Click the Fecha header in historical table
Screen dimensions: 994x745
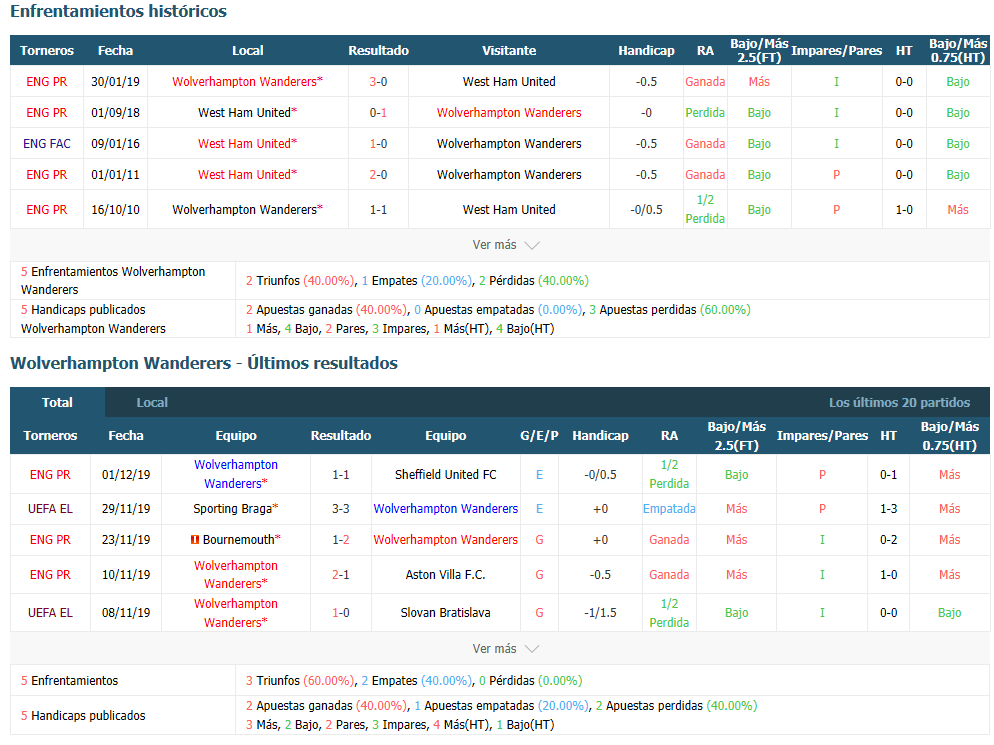coord(115,50)
